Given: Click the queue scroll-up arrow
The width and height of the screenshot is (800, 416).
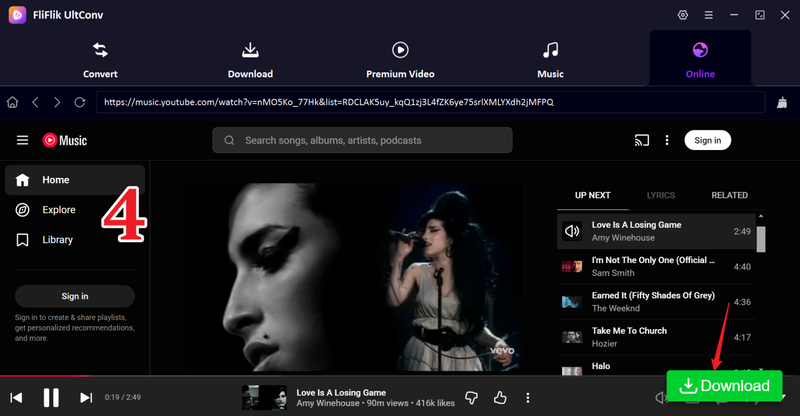Looking at the screenshot, I should [x=761, y=216].
